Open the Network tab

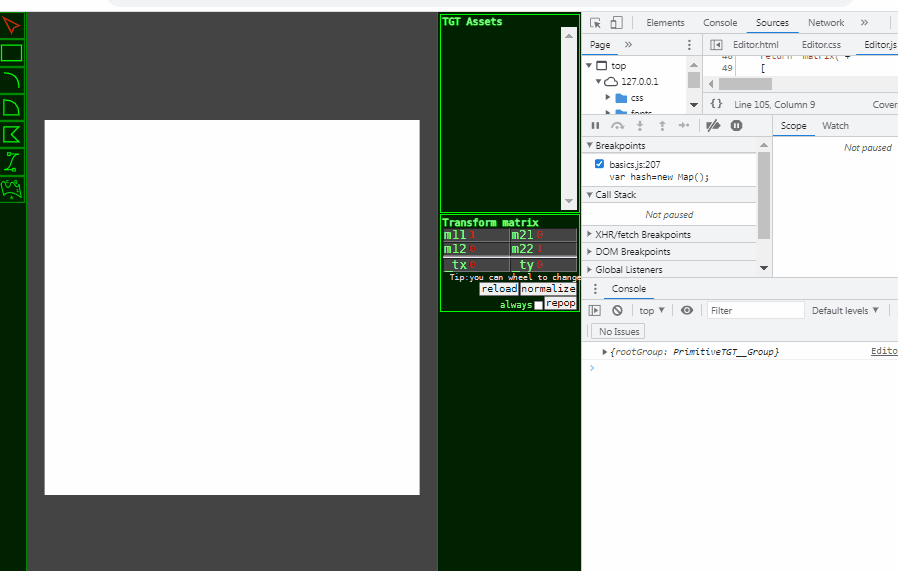[826, 23]
